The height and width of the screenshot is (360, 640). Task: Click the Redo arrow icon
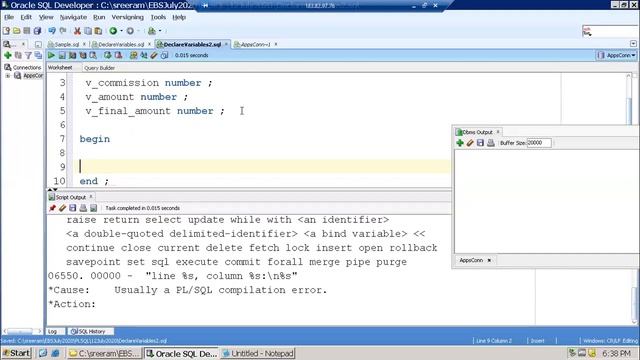click(63, 31)
